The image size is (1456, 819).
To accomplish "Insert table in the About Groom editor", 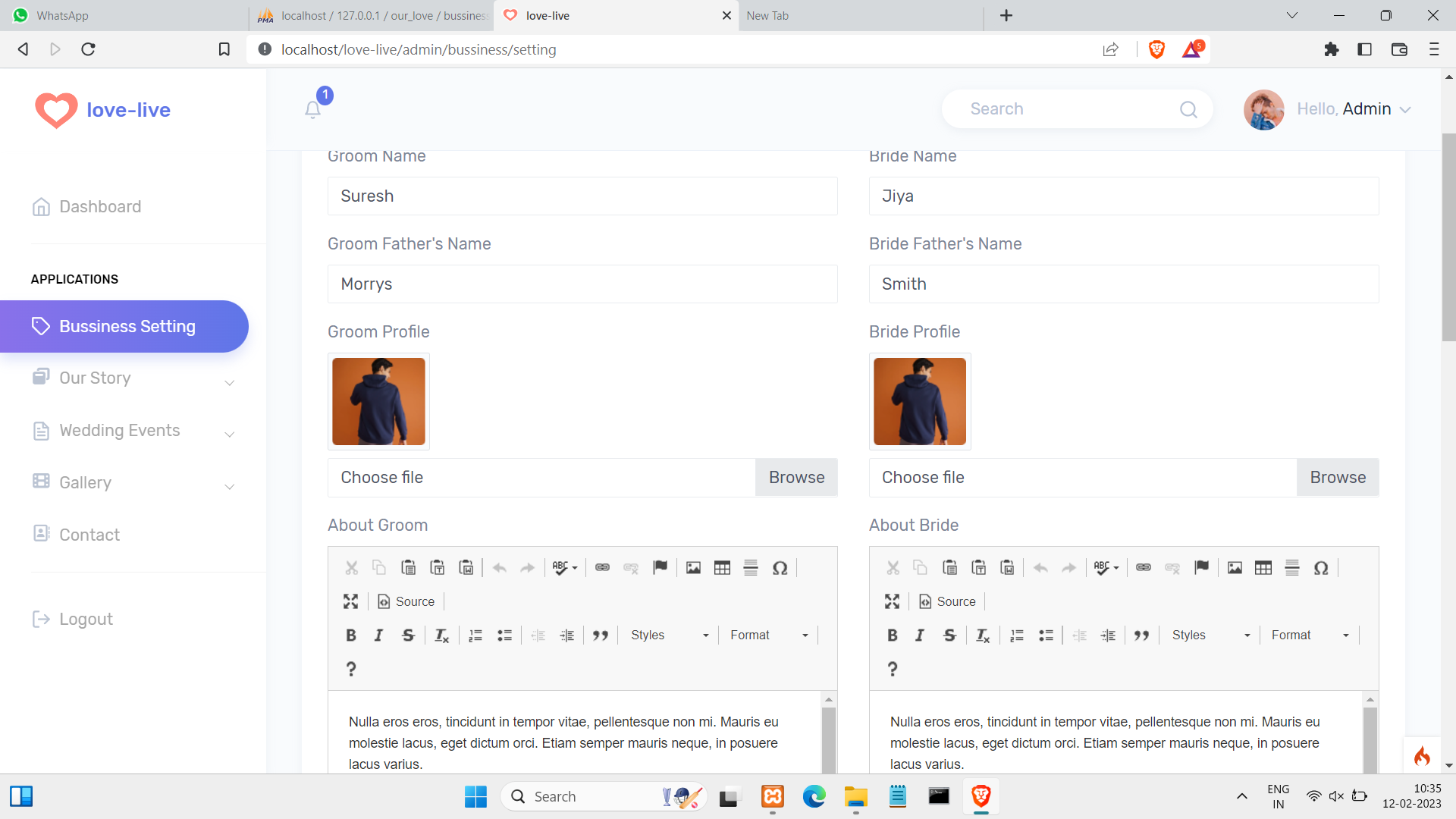I will pyautogui.click(x=723, y=568).
